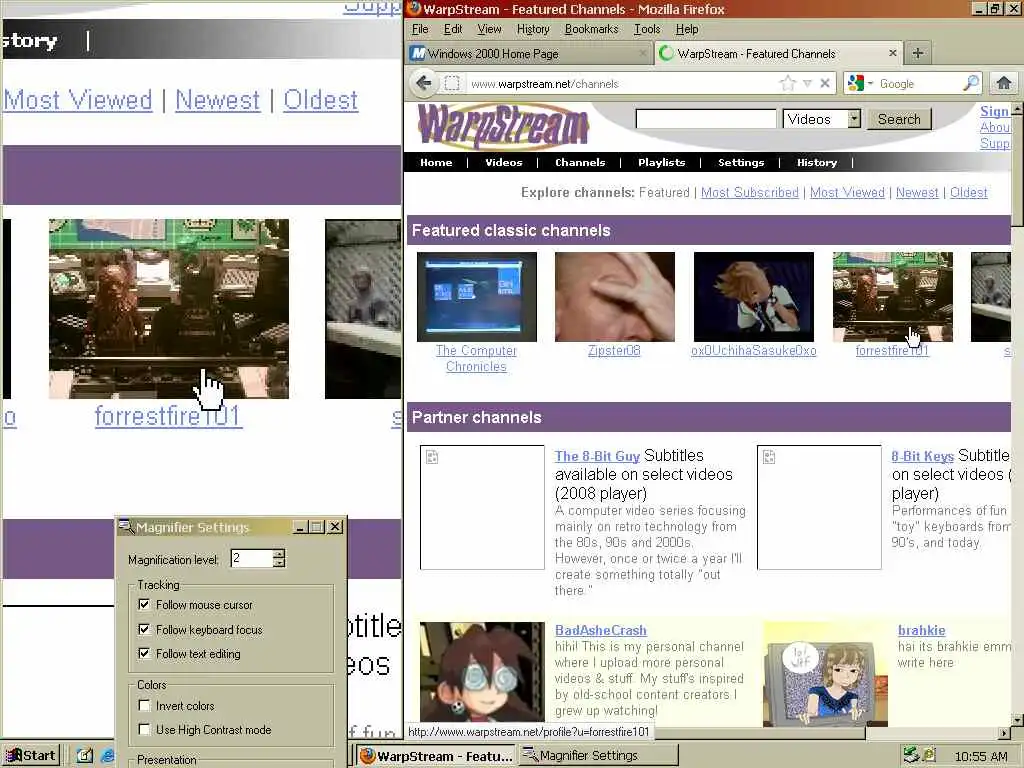
Task: Click the WarpStream search text field
Action: [x=706, y=119]
